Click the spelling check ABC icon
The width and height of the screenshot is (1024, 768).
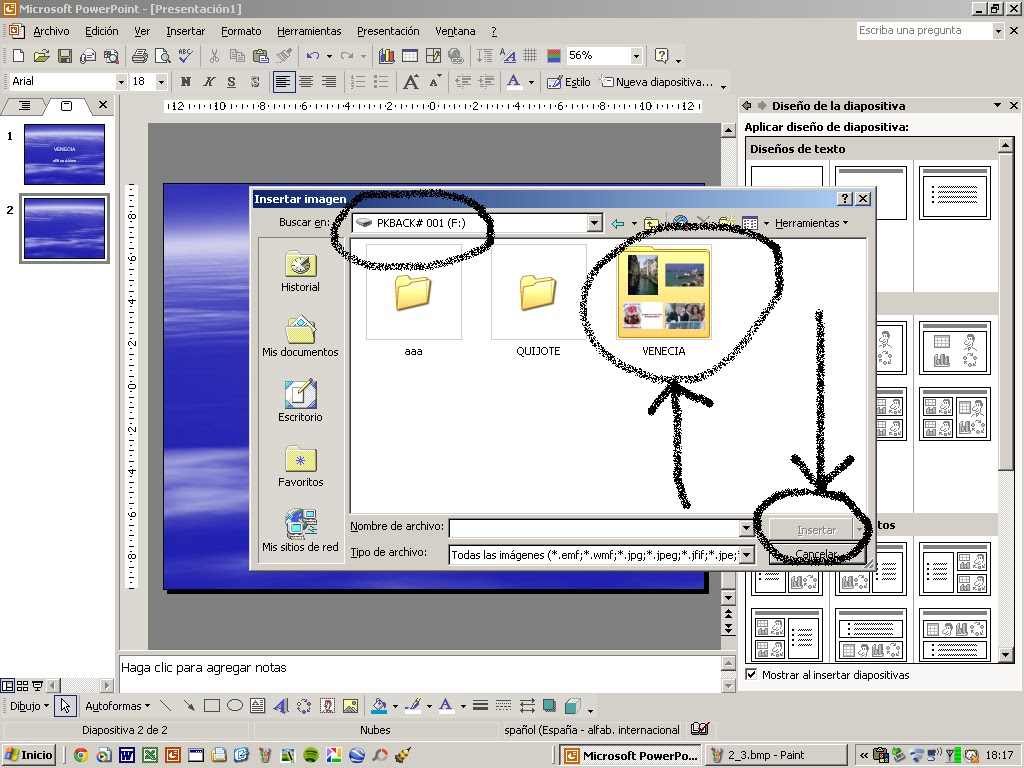[186, 56]
